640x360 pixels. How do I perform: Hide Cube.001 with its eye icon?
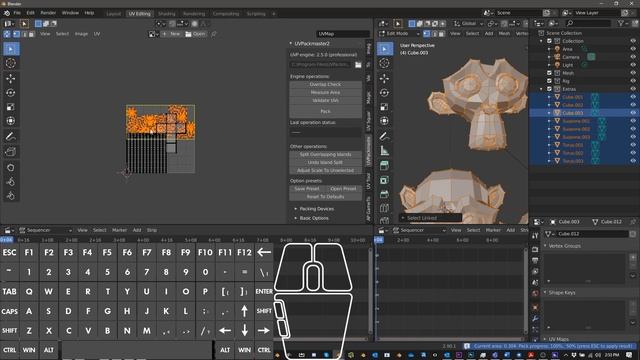633,97
